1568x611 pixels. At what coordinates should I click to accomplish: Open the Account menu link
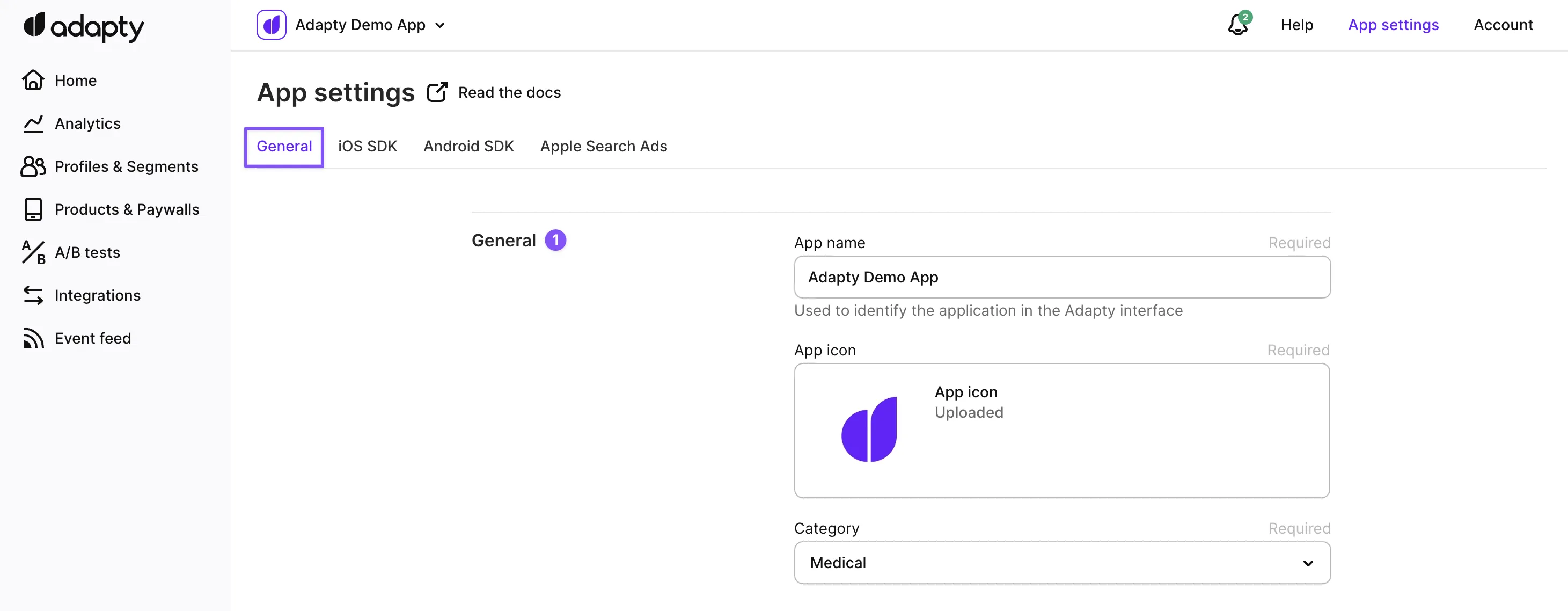tap(1503, 25)
